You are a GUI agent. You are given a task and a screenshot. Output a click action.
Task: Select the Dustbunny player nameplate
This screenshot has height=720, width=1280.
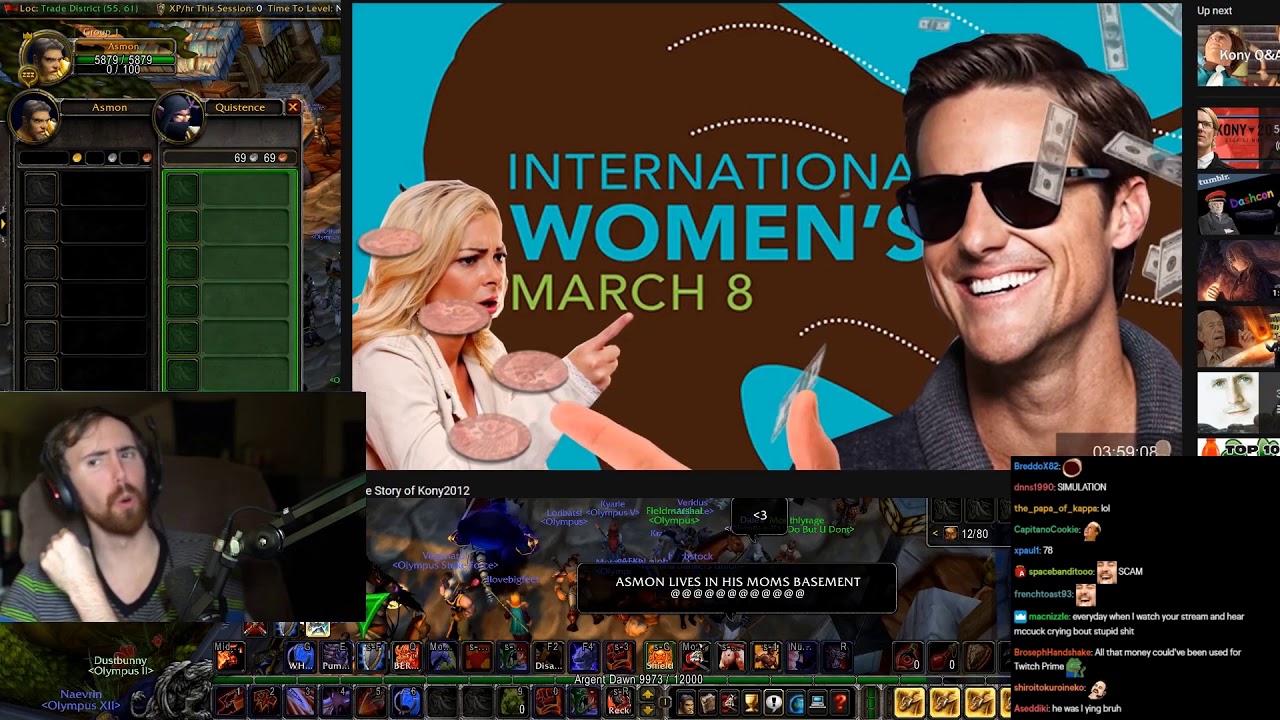click(x=121, y=665)
